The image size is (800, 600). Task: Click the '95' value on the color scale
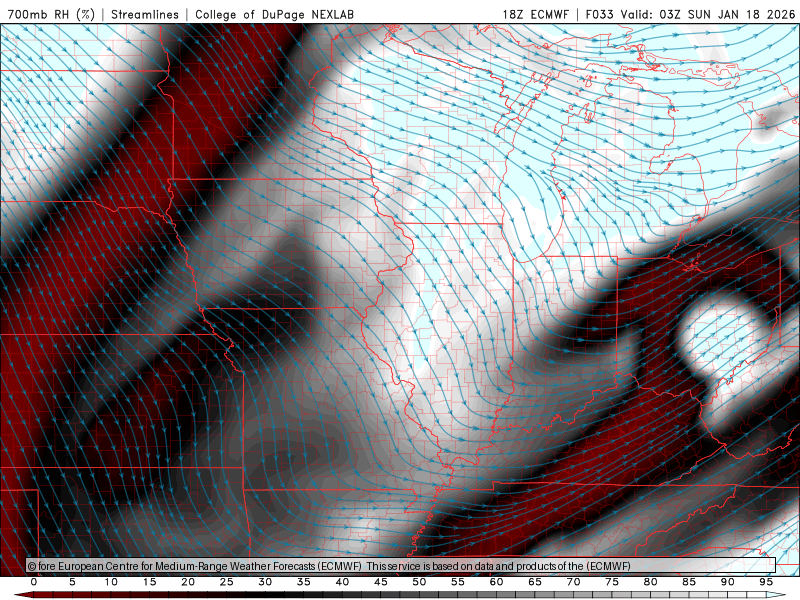click(x=766, y=582)
